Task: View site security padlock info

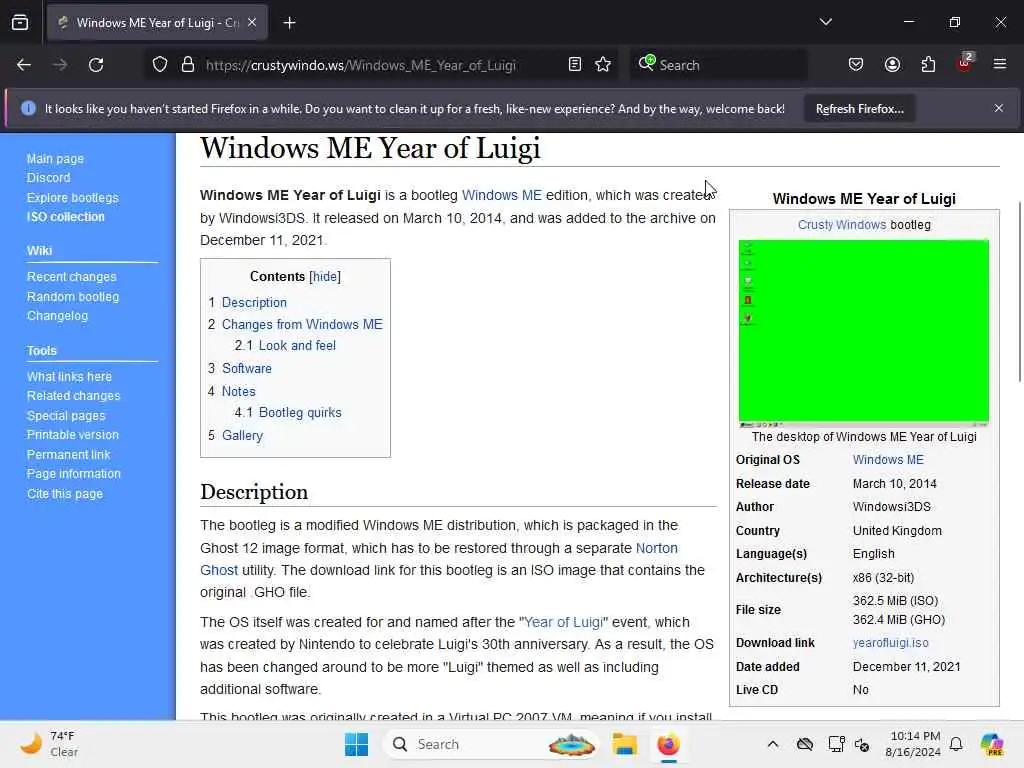Action: click(x=188, y=65)
